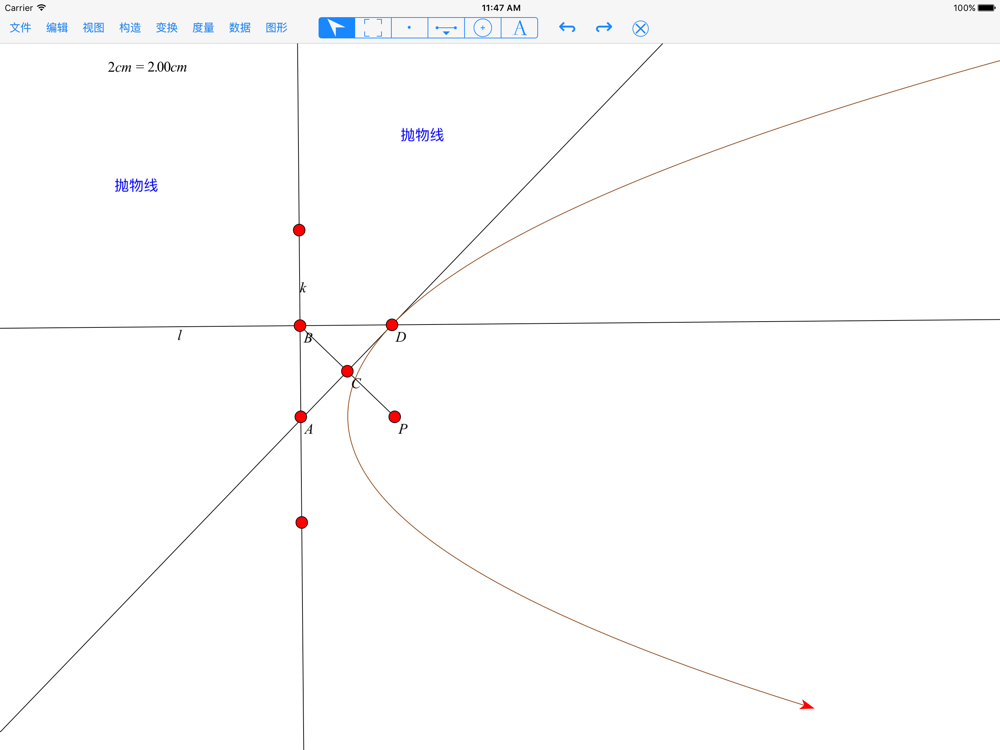The height and width of the screenshot is (750, 1000).
Task: Select the 2cm = 2.00cm measurement text
Action: click(147, 68)
